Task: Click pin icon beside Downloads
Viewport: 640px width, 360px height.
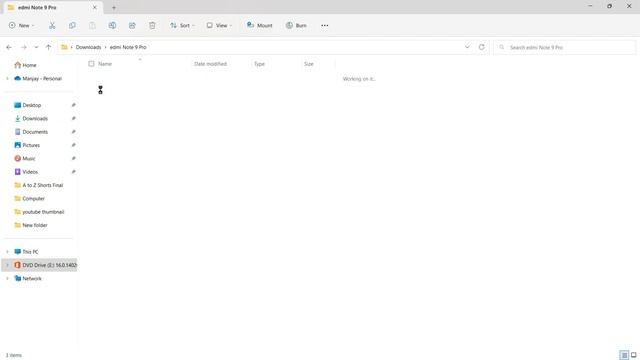Action: coord(73,118)
